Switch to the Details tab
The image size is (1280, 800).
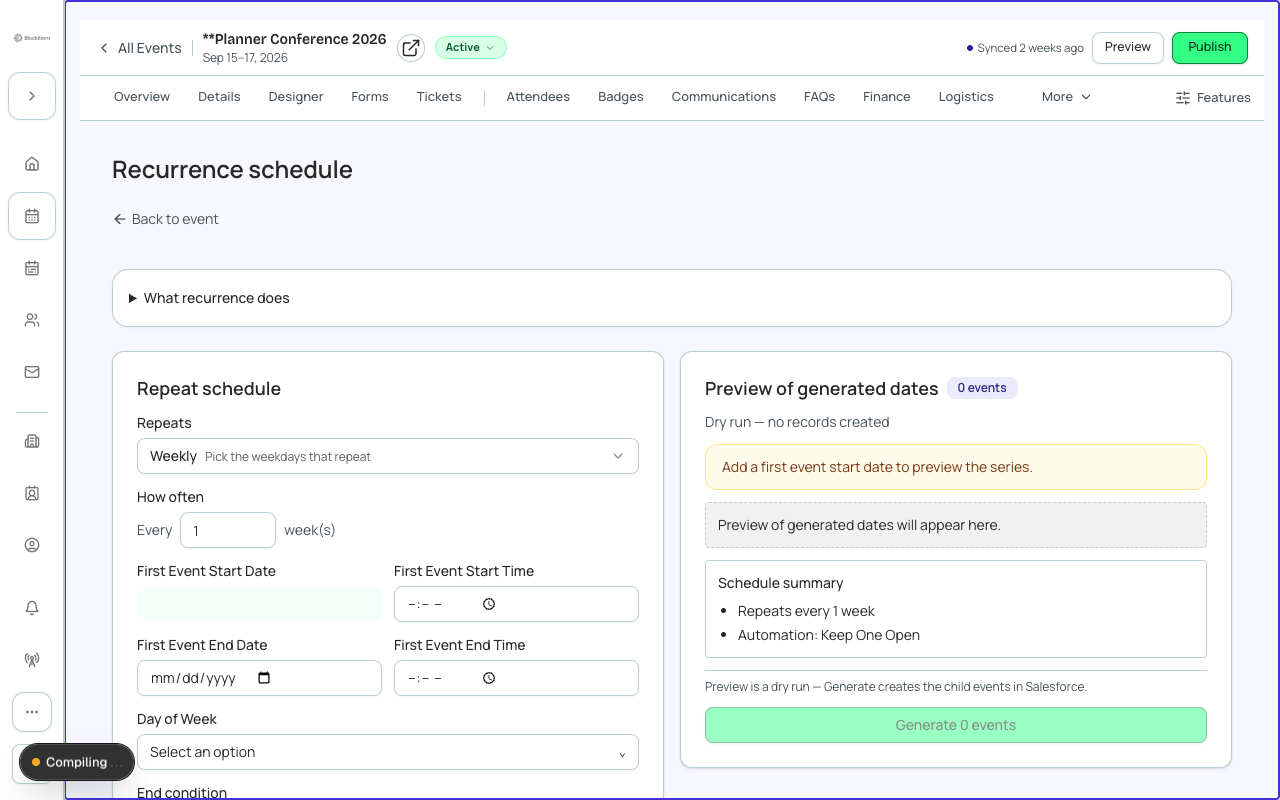coord(219,97)
